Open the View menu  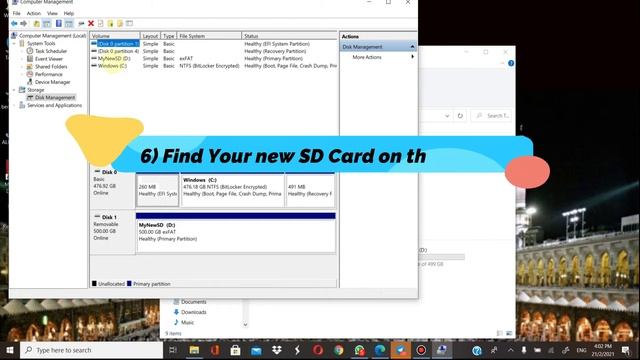[x=52, y=13]
